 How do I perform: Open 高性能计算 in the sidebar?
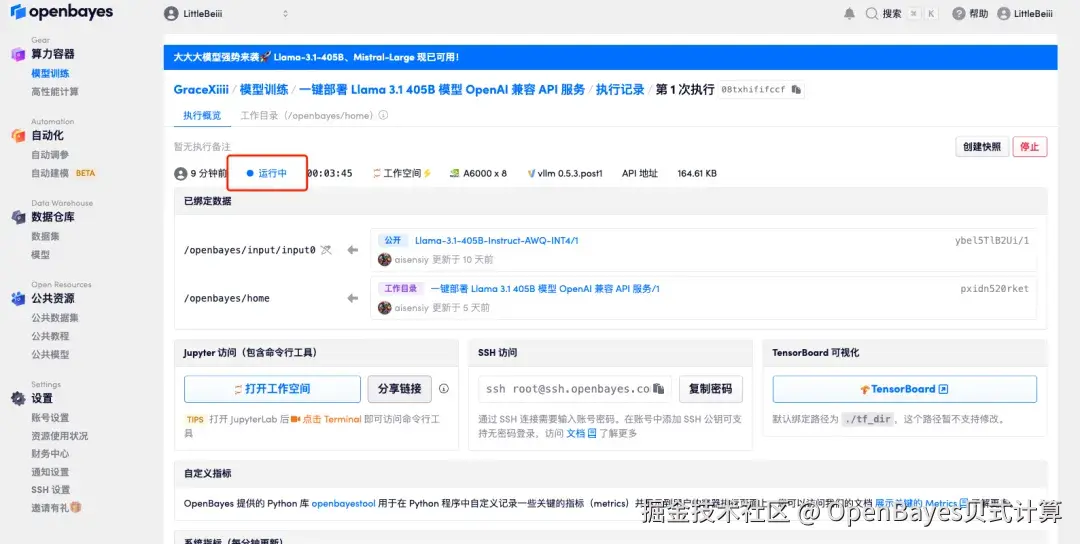click(55, 92)
